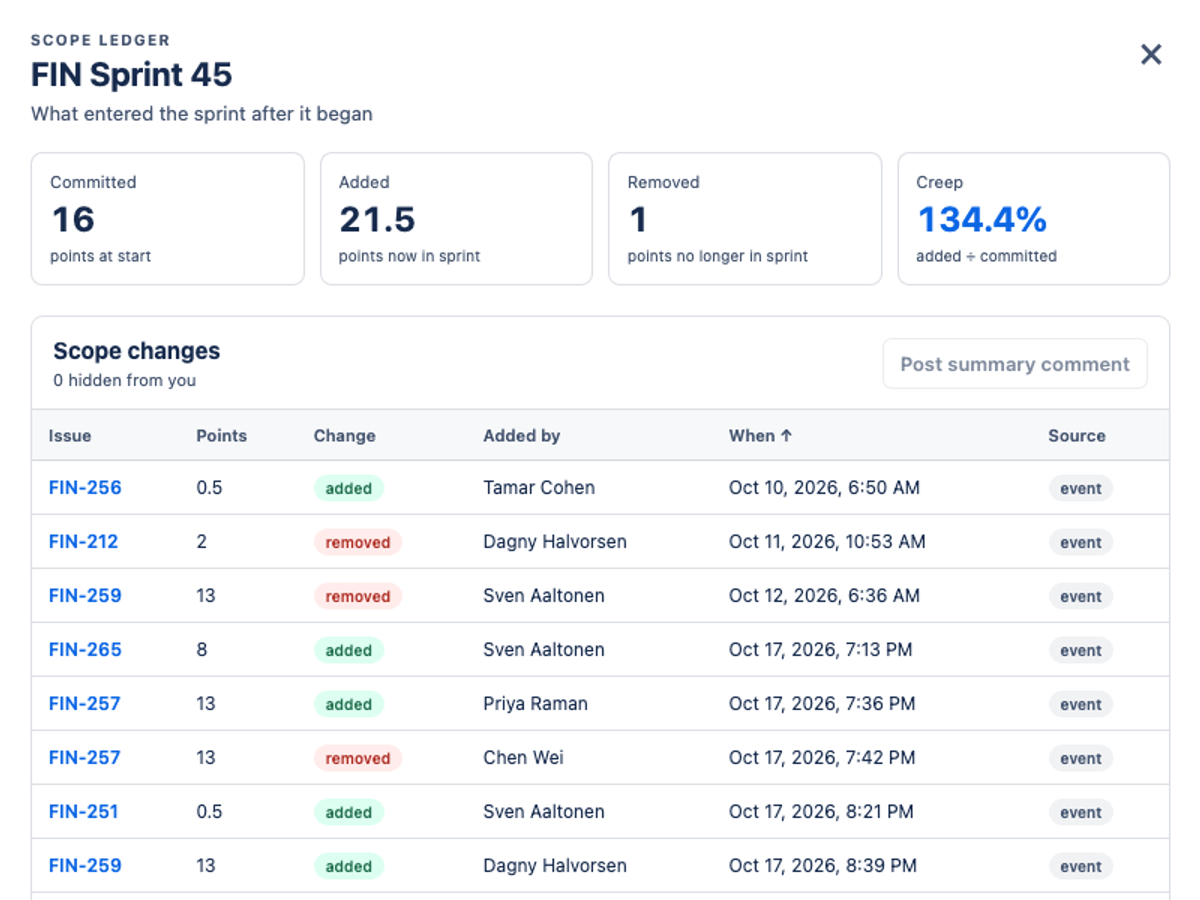
Task: Sort table by Issue column header
Action: (x=70, y=436)
